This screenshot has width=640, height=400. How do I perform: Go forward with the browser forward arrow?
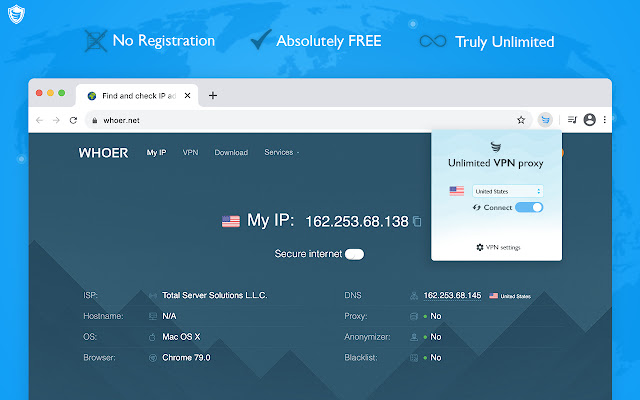[x=56, y=120]
